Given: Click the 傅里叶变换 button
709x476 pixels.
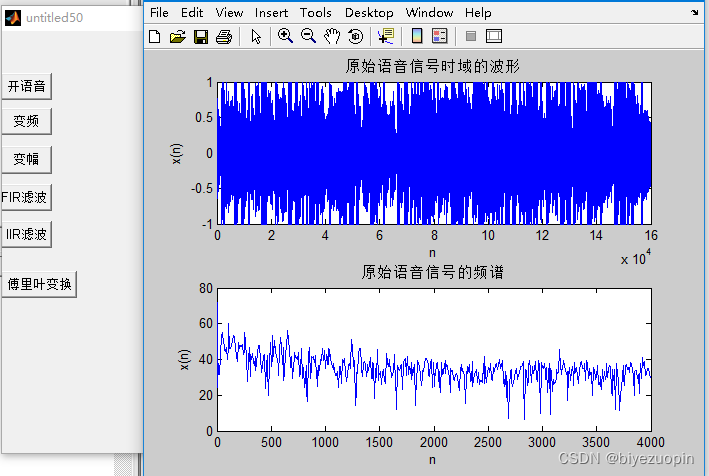Looking at the screenshot, I should pyautogui.click(x=39, y=284).
